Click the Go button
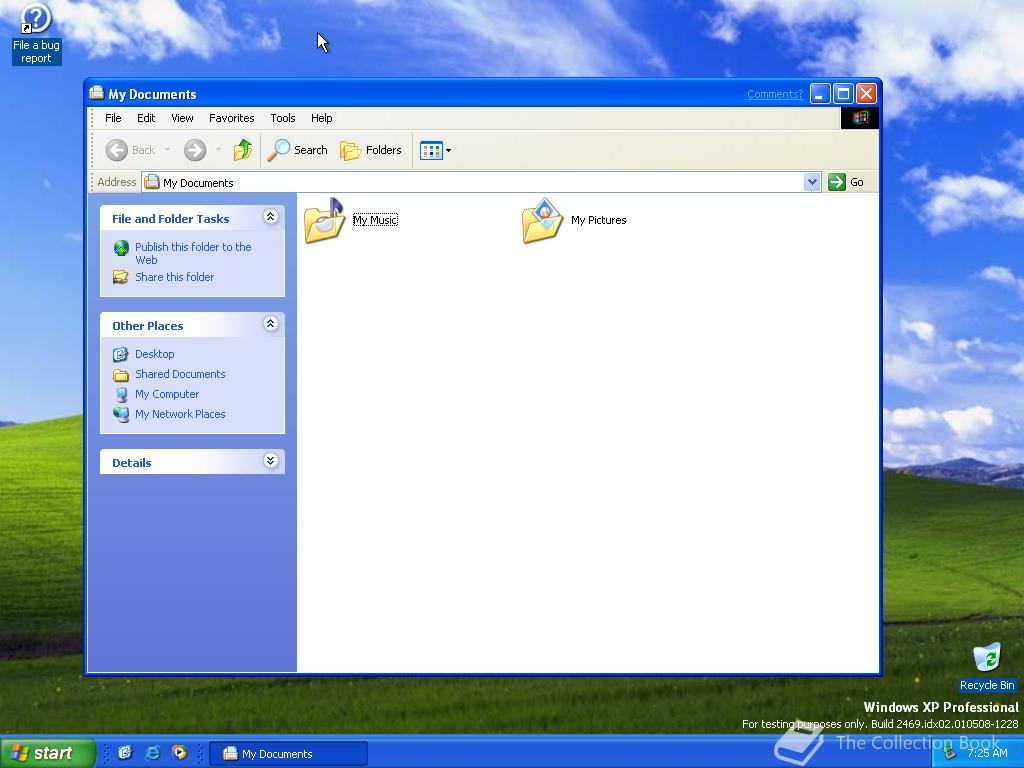Image resolution: width=1024 pixels, height=768 pixels. (x=846, y=182)
